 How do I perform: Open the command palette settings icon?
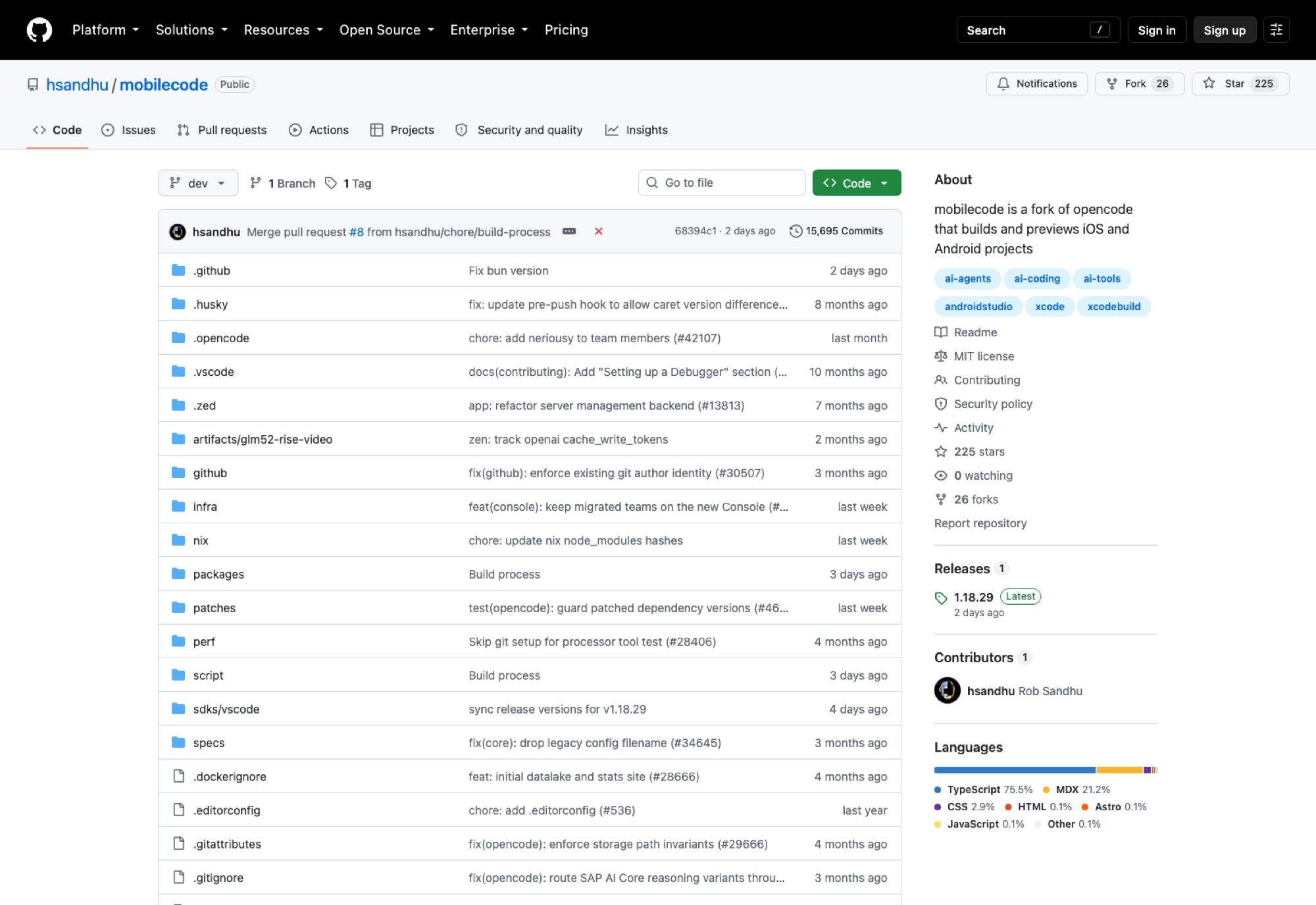pyautogui.click(x=1276, y=30)
